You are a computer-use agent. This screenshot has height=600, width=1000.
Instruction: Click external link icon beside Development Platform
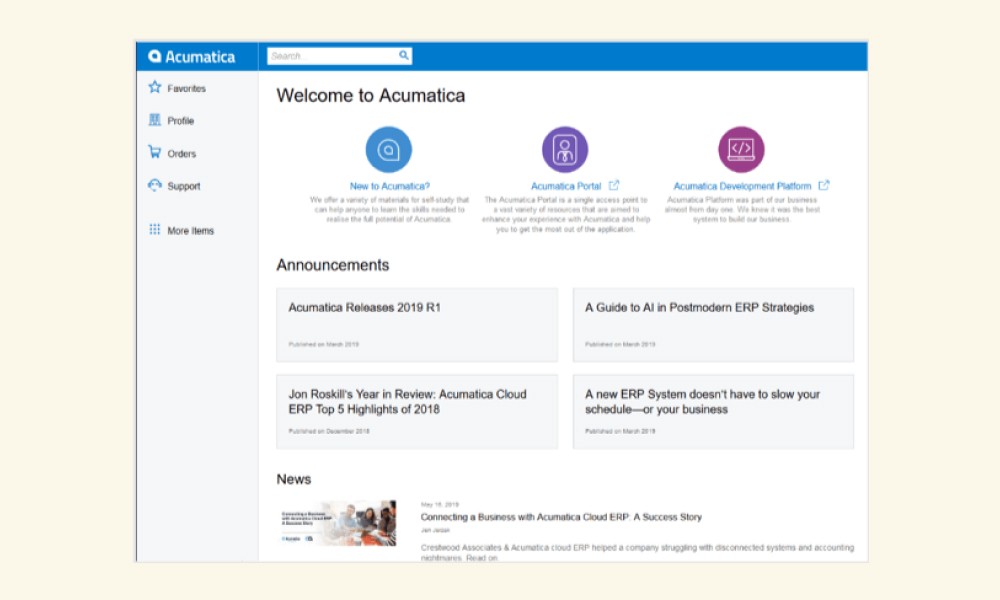click(824, 186)
